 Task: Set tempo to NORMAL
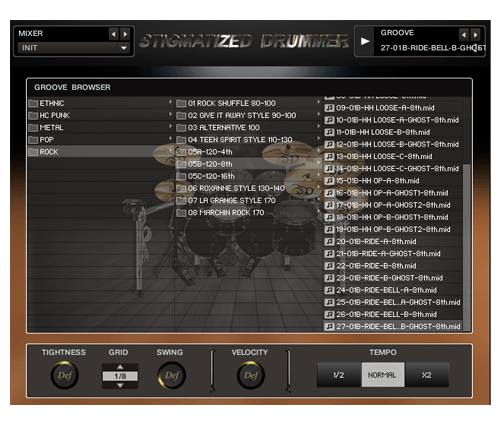click(383, 375)
